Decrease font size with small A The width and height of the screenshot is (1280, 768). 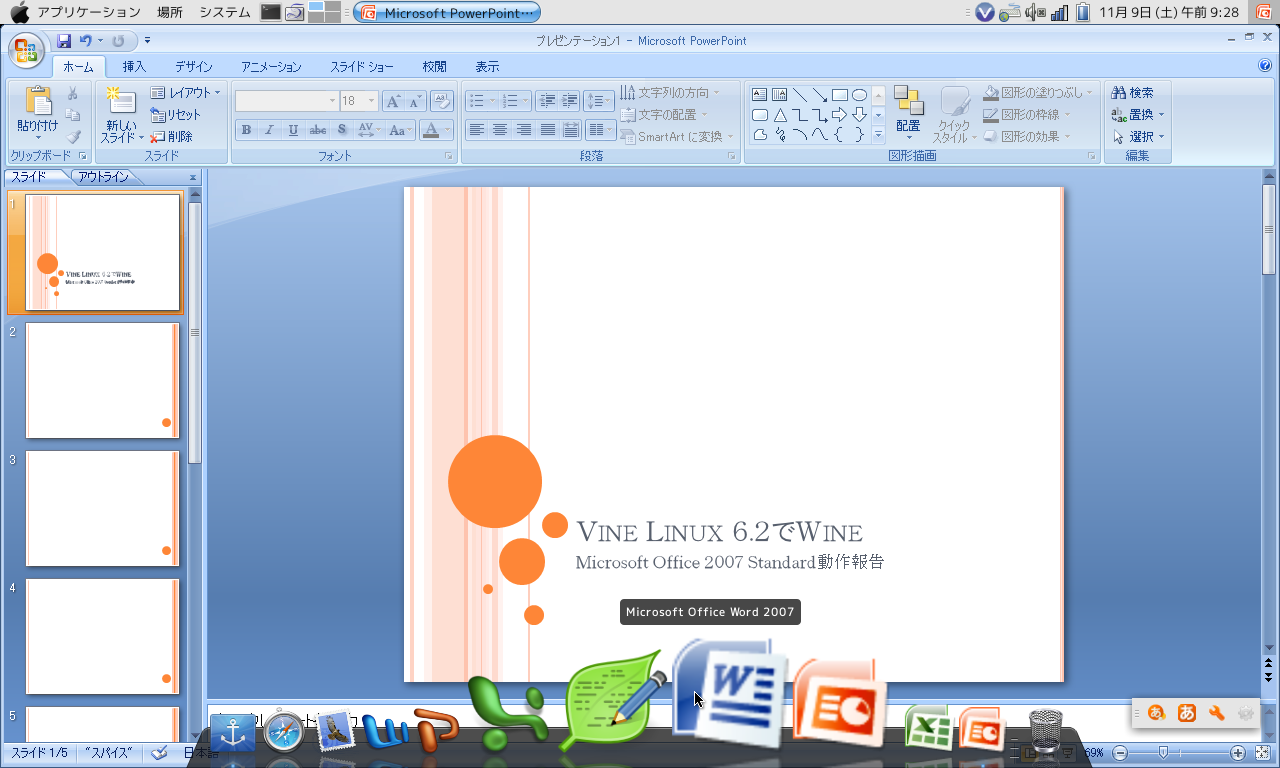(416, 101)
